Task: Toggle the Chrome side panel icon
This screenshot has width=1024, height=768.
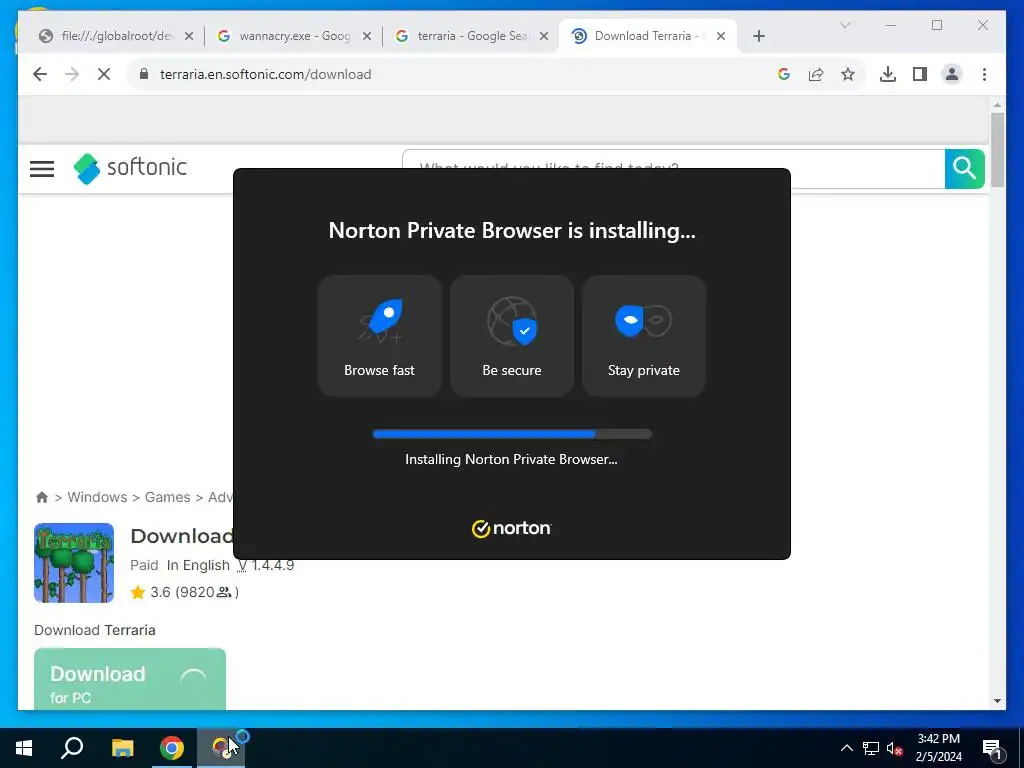Action: (x=920, y=74)
